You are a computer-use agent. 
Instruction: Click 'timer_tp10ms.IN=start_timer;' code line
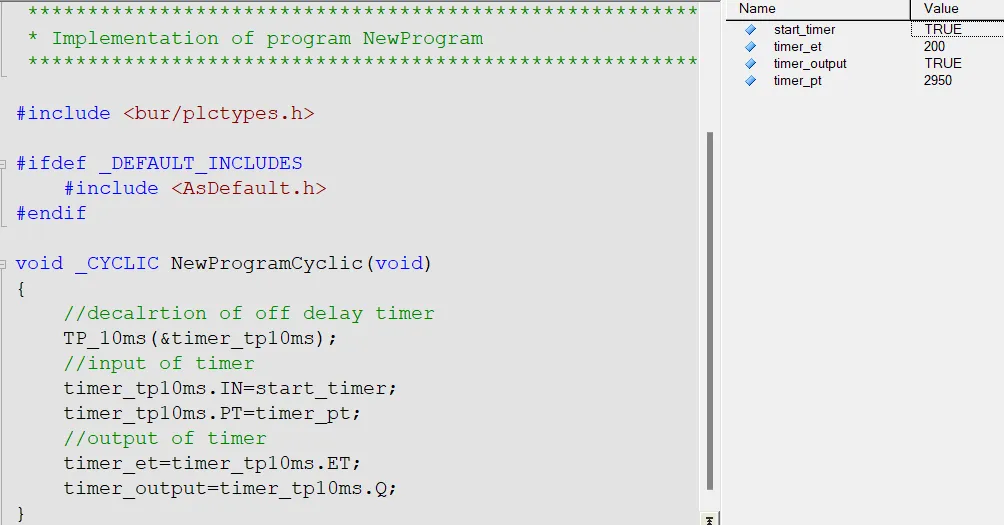pyautogui.click(x=230, y=388)
